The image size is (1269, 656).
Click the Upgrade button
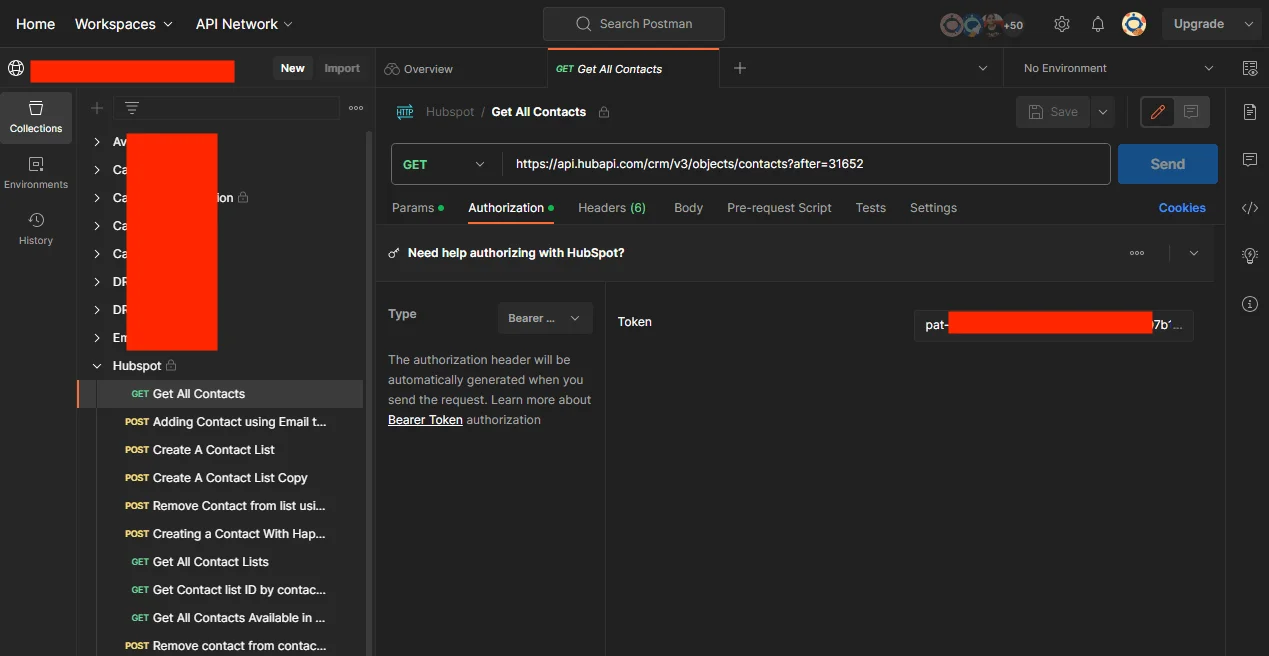[1198, 24]
